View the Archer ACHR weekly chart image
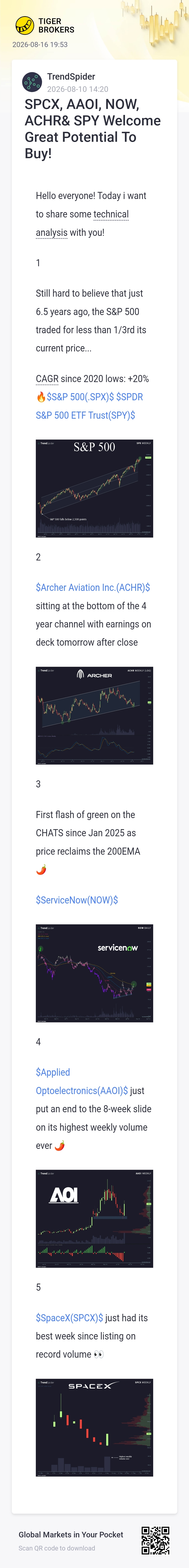The image size is (189, 1568). coord(94,715)
